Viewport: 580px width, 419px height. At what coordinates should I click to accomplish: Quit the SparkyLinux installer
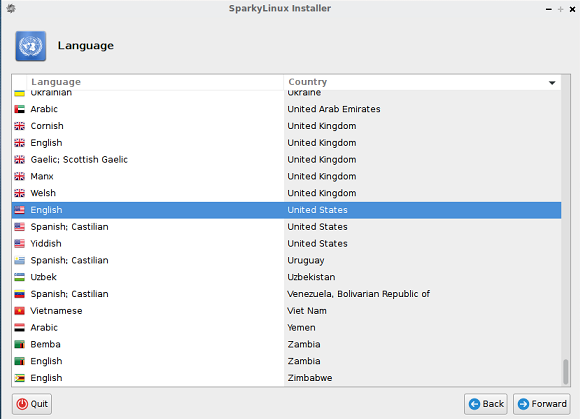[32, 404]
